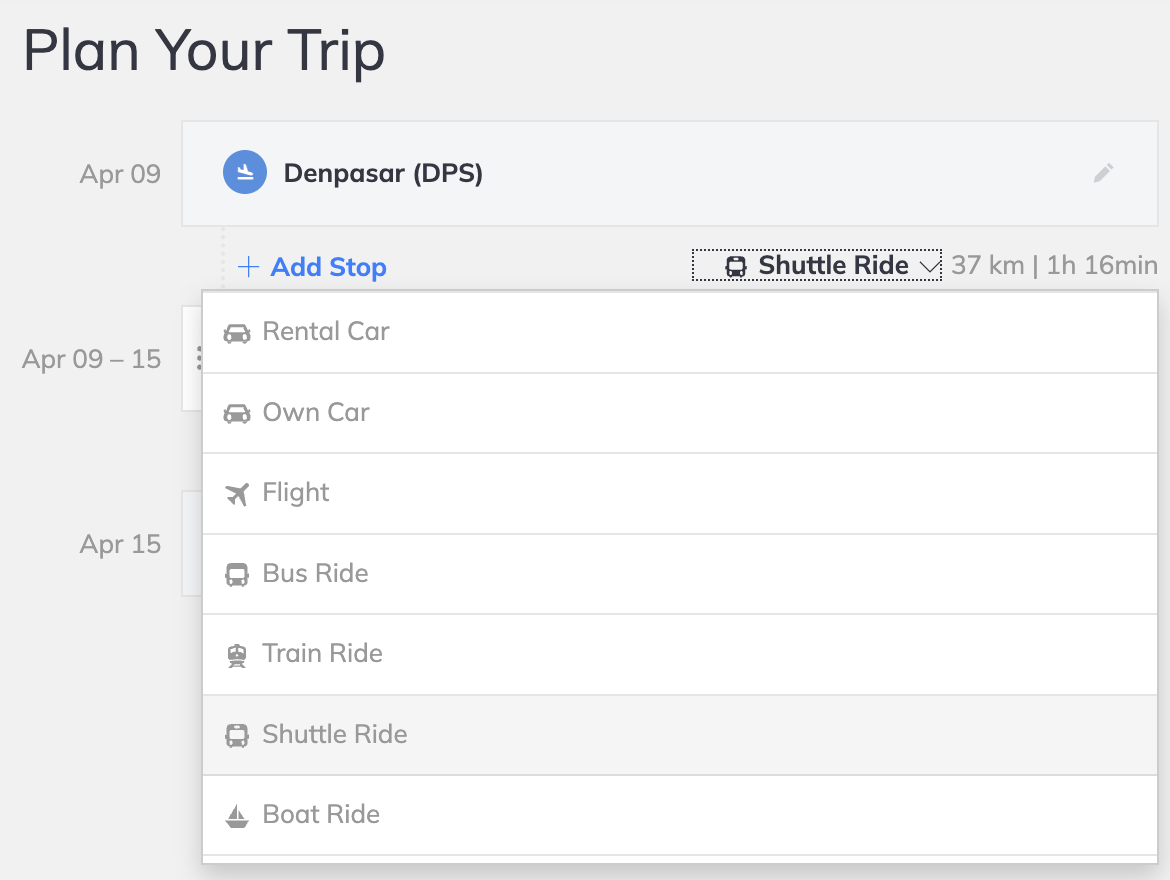Viewport: 1170px width, 880px height.
Task: Click the shuttle icon in highlighted option
Action: tap(237, 735)
